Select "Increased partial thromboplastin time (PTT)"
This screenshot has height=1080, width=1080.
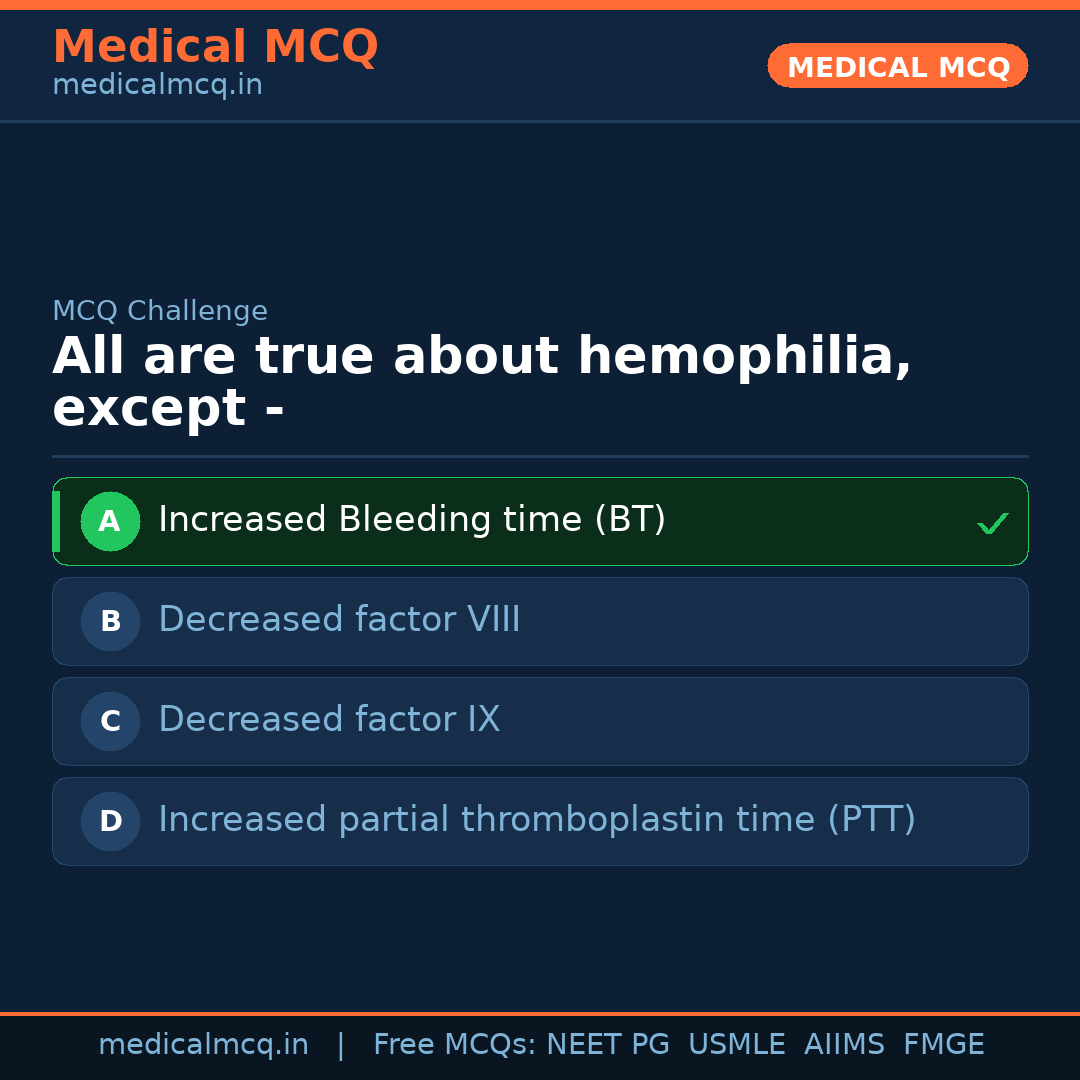click(x=537, y=820)
